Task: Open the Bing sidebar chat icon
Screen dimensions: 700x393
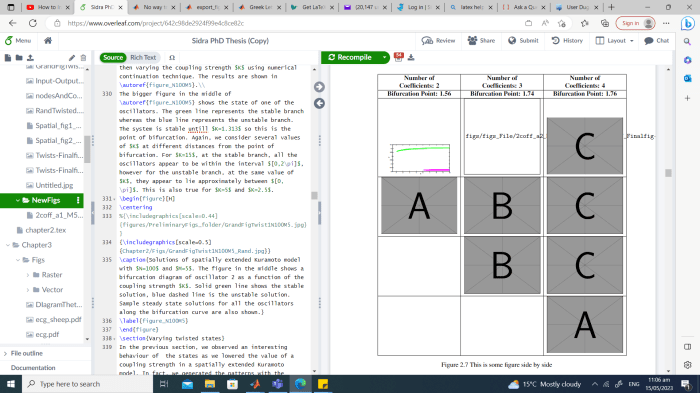Action: click(x=688, y=23)
